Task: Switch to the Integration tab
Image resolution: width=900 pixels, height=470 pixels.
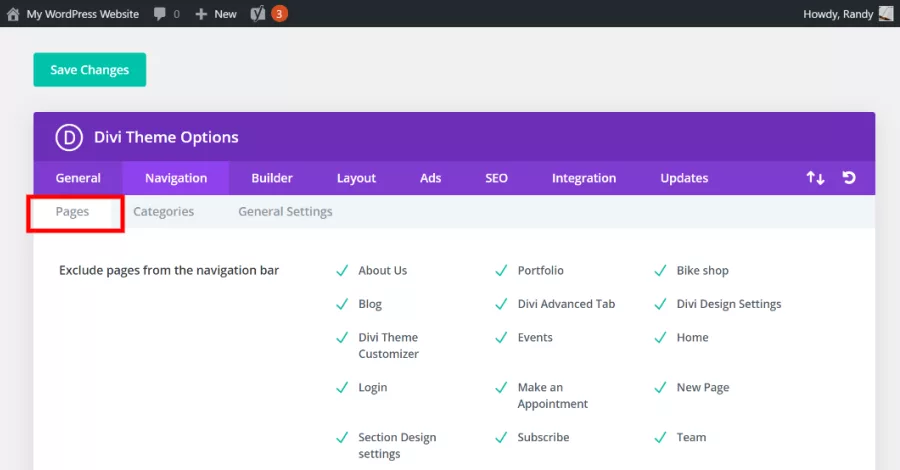Action: [x=584, y=178]
